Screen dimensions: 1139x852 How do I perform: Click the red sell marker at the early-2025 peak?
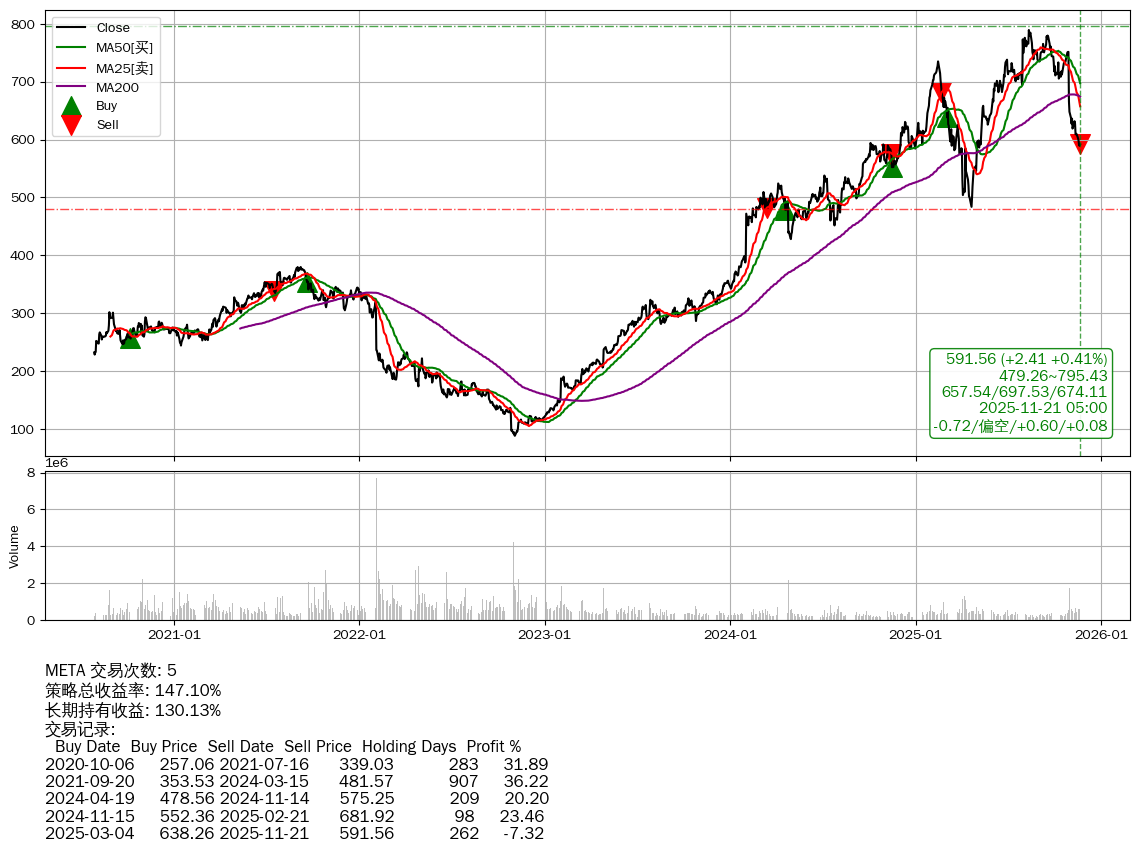[x=941, y=93]
